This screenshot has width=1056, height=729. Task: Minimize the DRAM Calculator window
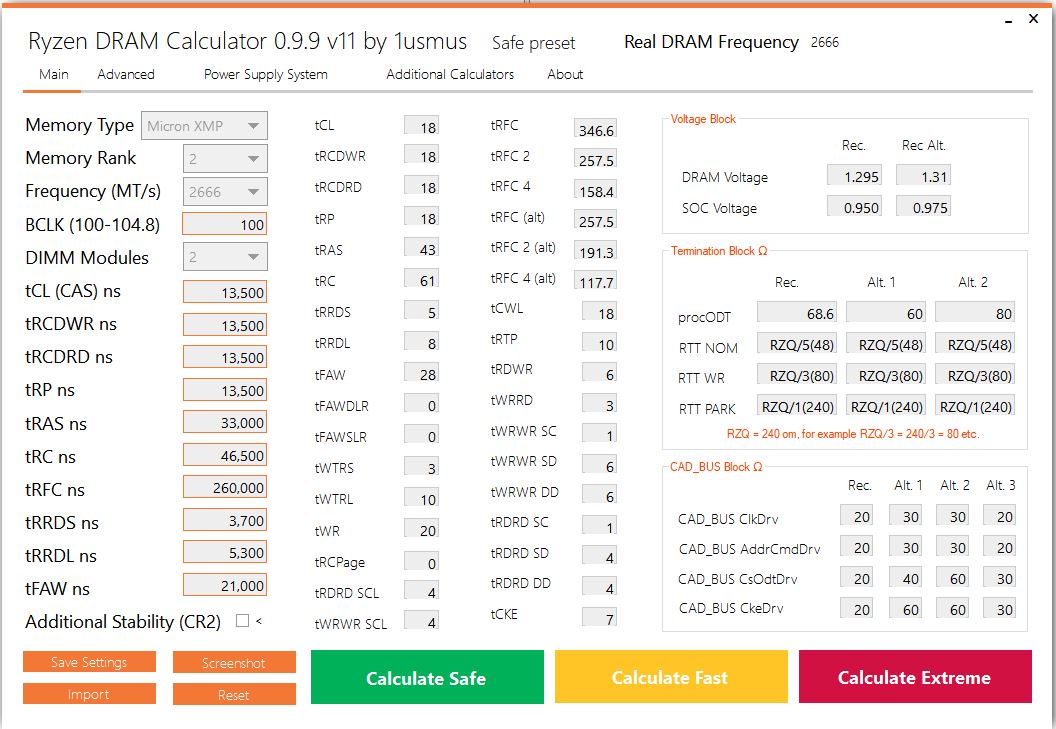[x=1008, y=20]
